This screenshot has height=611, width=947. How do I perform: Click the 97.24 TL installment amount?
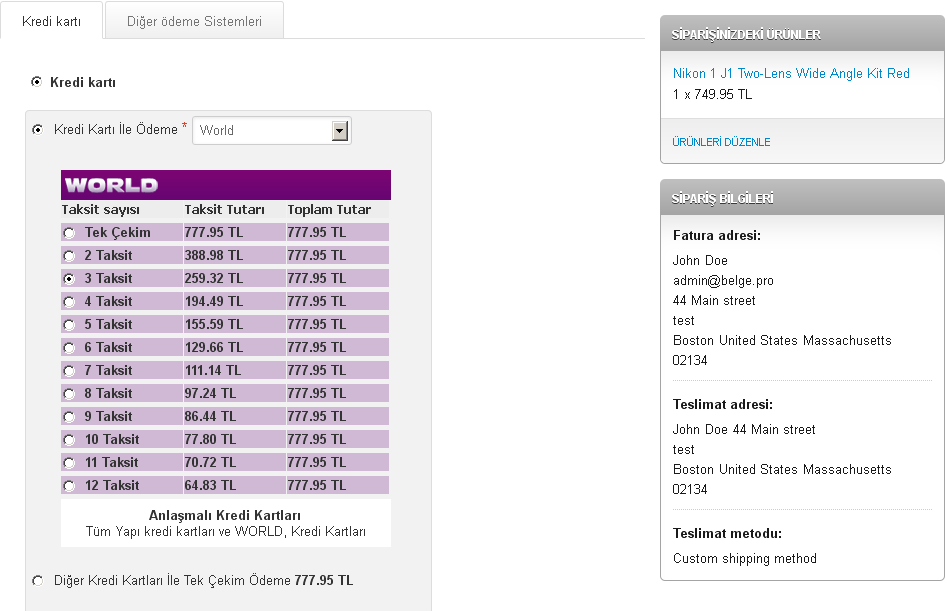[x=210, y=393]
